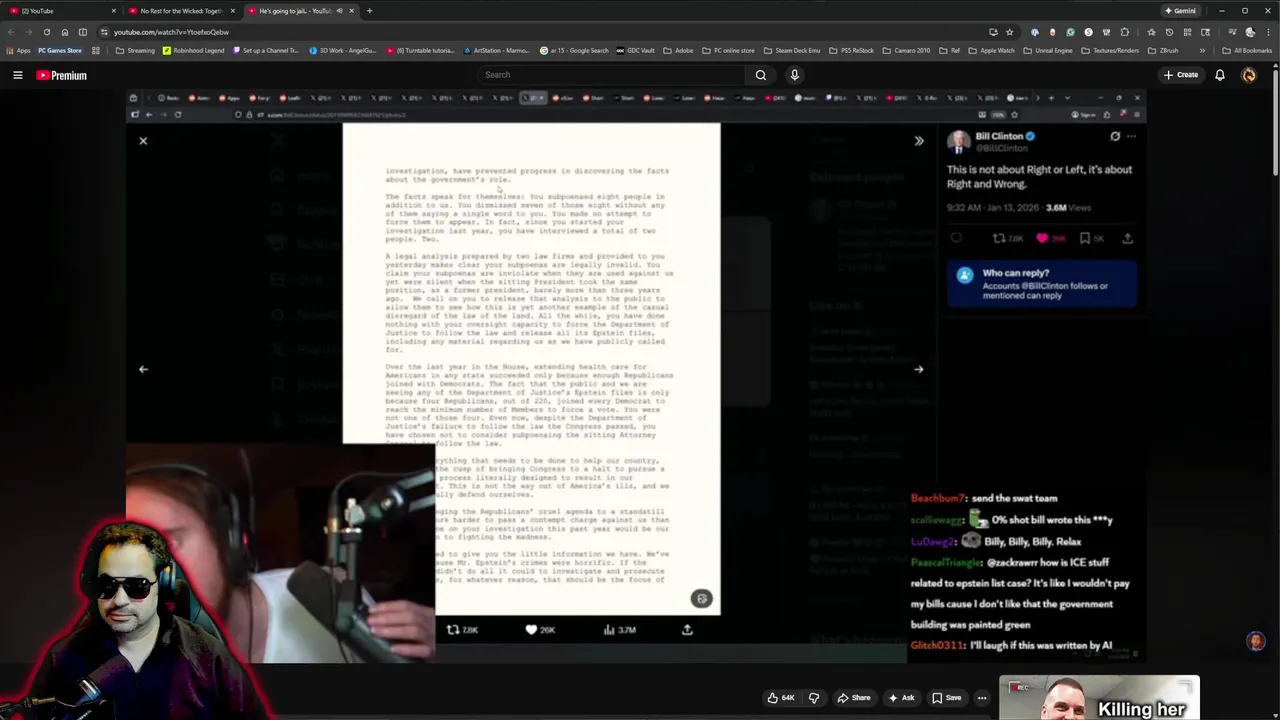Viewport: 1280px width, 720px height.
Task: Open Bill Clinton's profile name
Action: tap(999, 137)
